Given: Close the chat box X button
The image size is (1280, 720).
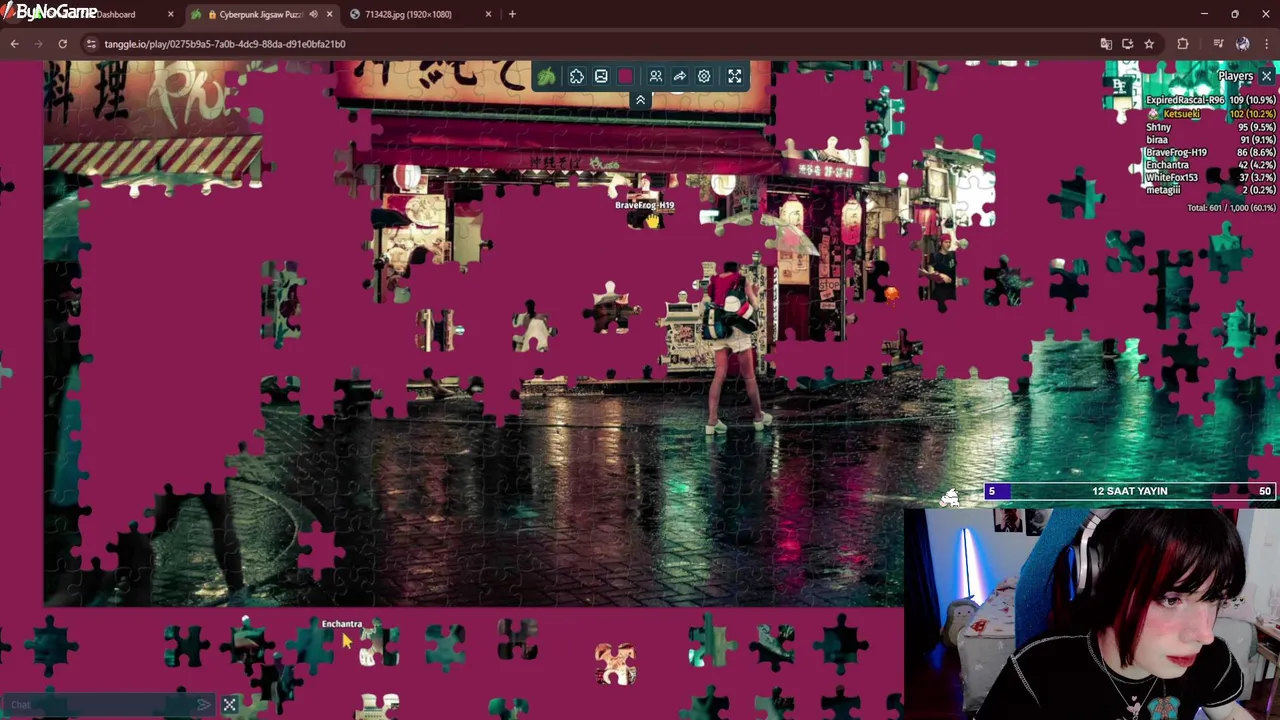Looking at the screenshot, I should pos(229,705).
